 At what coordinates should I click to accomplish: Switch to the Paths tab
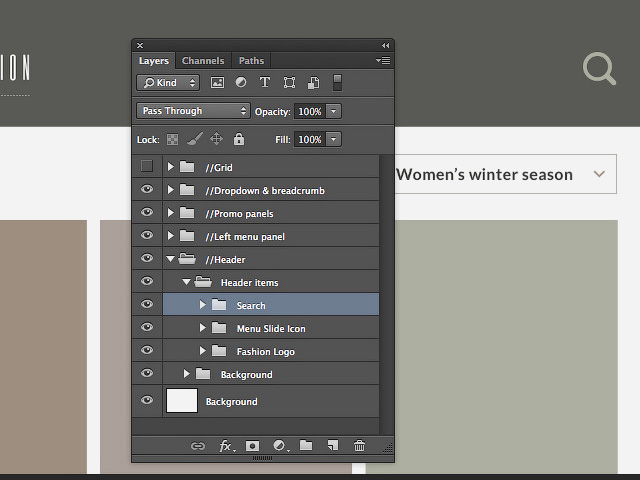tap(251, 61)
